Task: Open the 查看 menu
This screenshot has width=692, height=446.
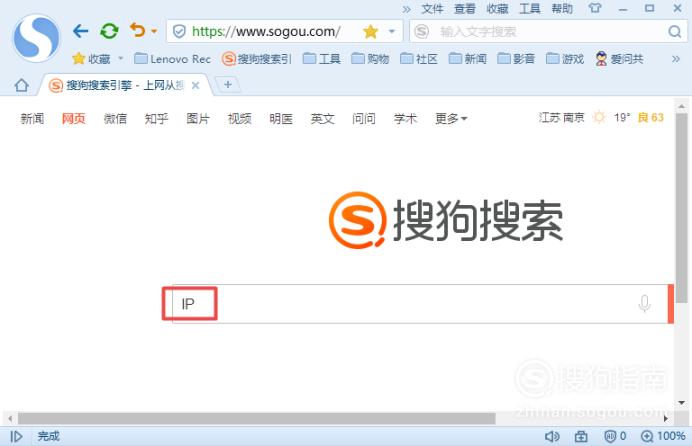Action: click(465, 8)
